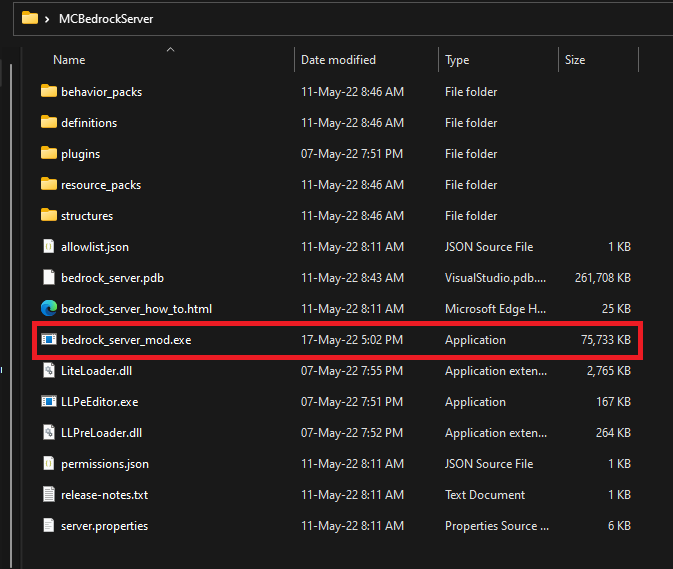Click the bedrock_server_mod.exe application icon
Screen dimensions: 673x569
coord(49,339)
